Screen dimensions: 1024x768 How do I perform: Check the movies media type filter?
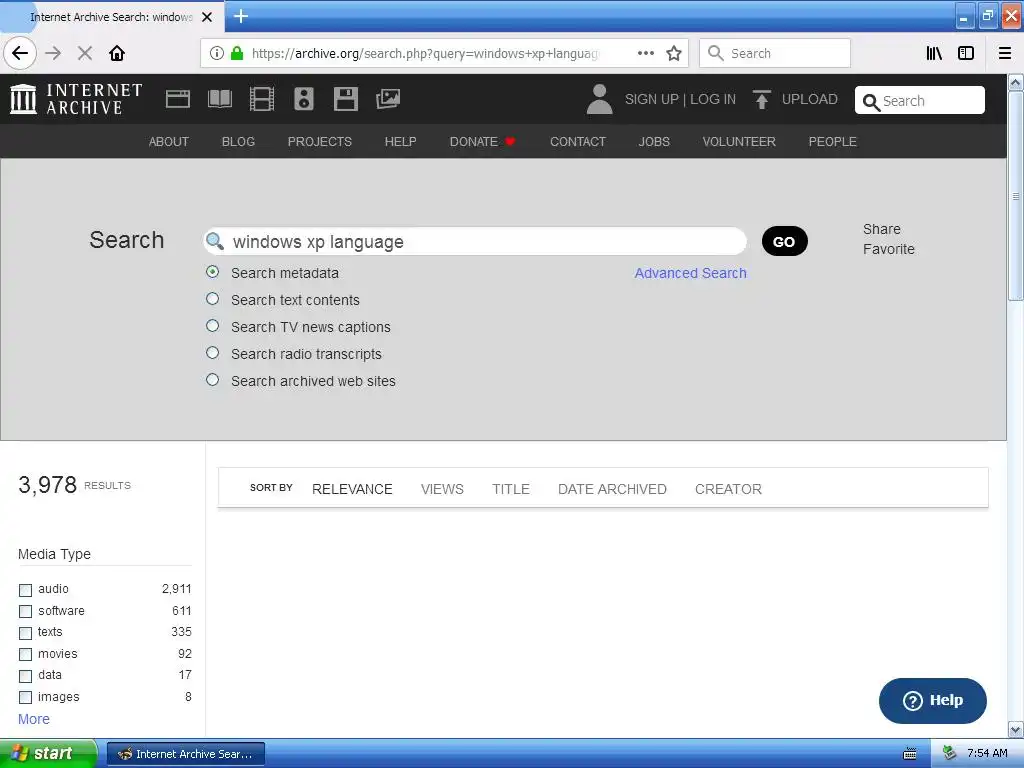click(25, 654)
